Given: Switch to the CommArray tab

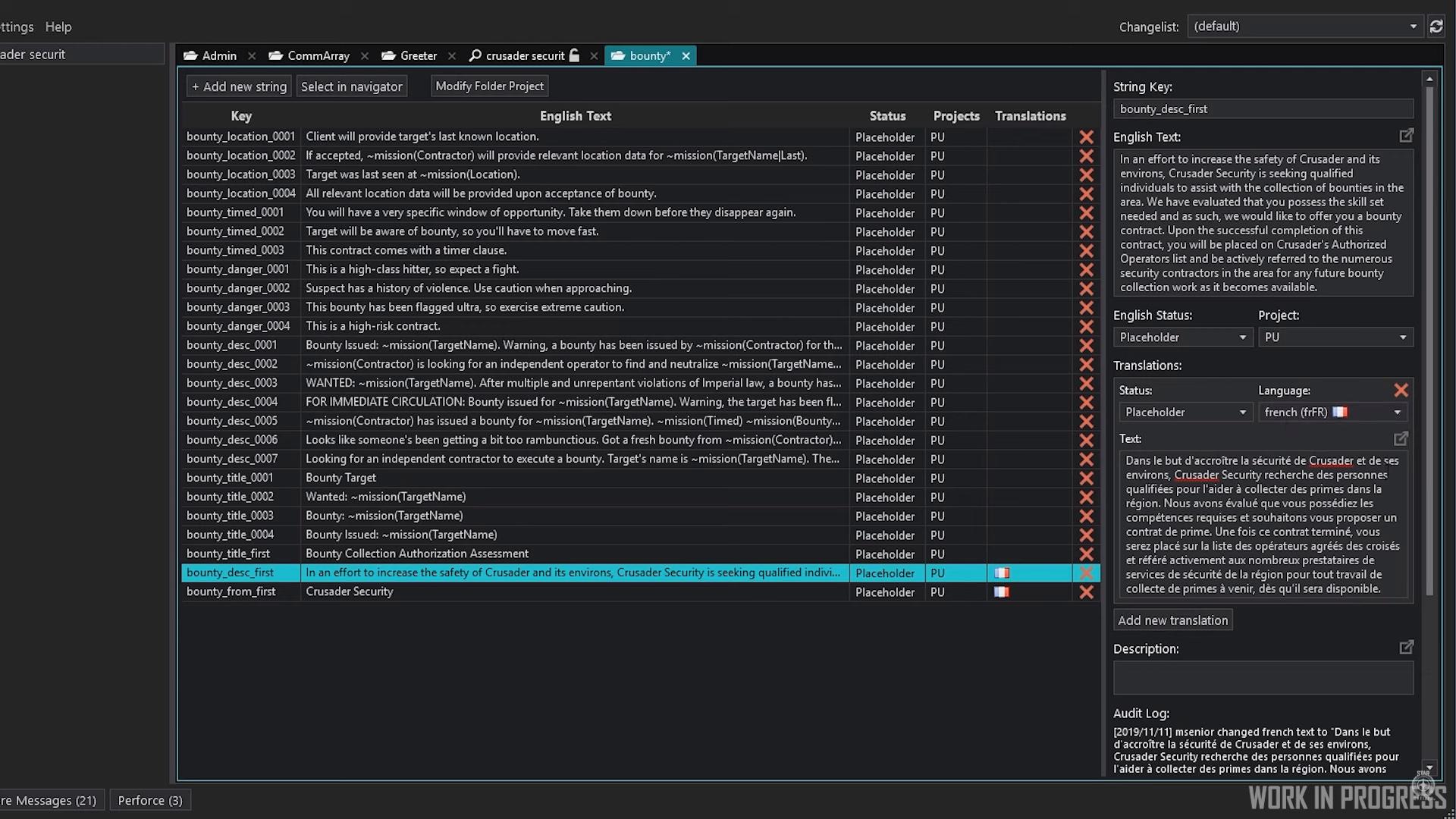Looking at the screenshot, I should tap(309, 55).
